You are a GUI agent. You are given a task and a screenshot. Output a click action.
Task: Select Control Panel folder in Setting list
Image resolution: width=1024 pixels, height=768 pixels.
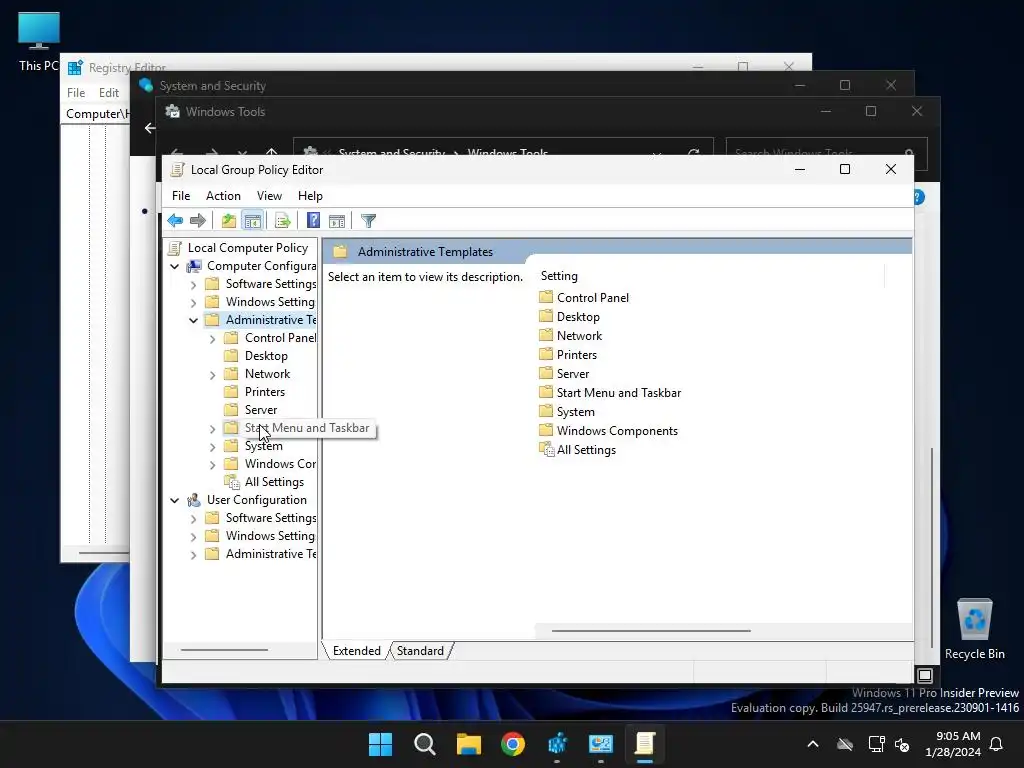[592, 297]
